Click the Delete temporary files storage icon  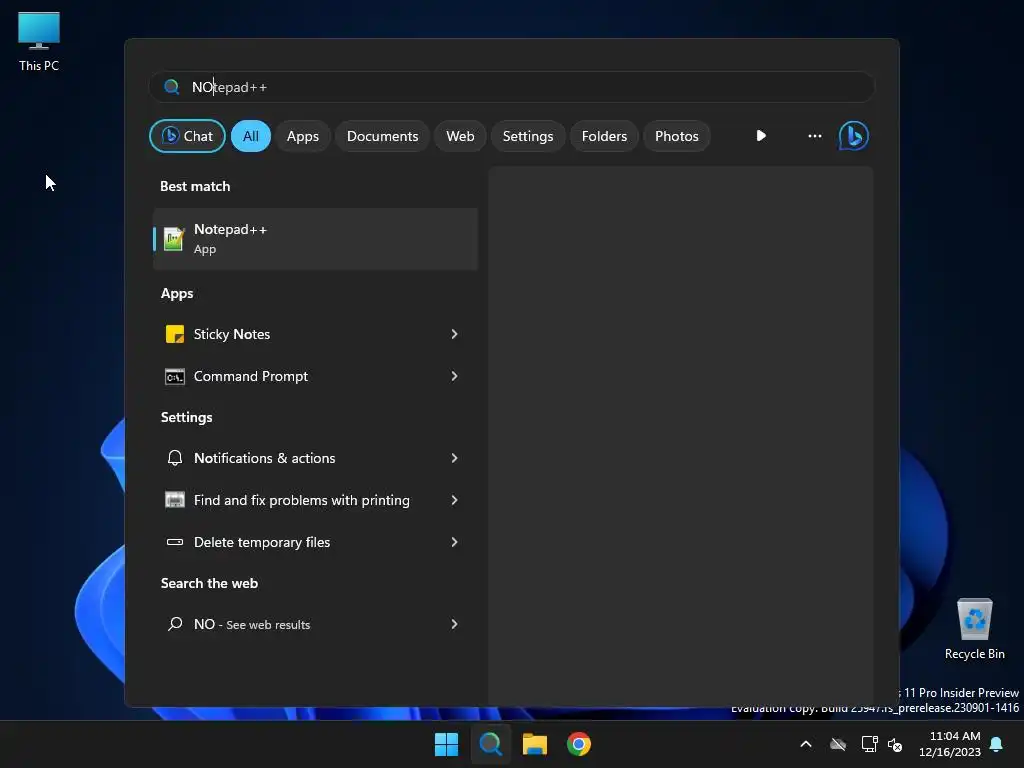(174, 542)
